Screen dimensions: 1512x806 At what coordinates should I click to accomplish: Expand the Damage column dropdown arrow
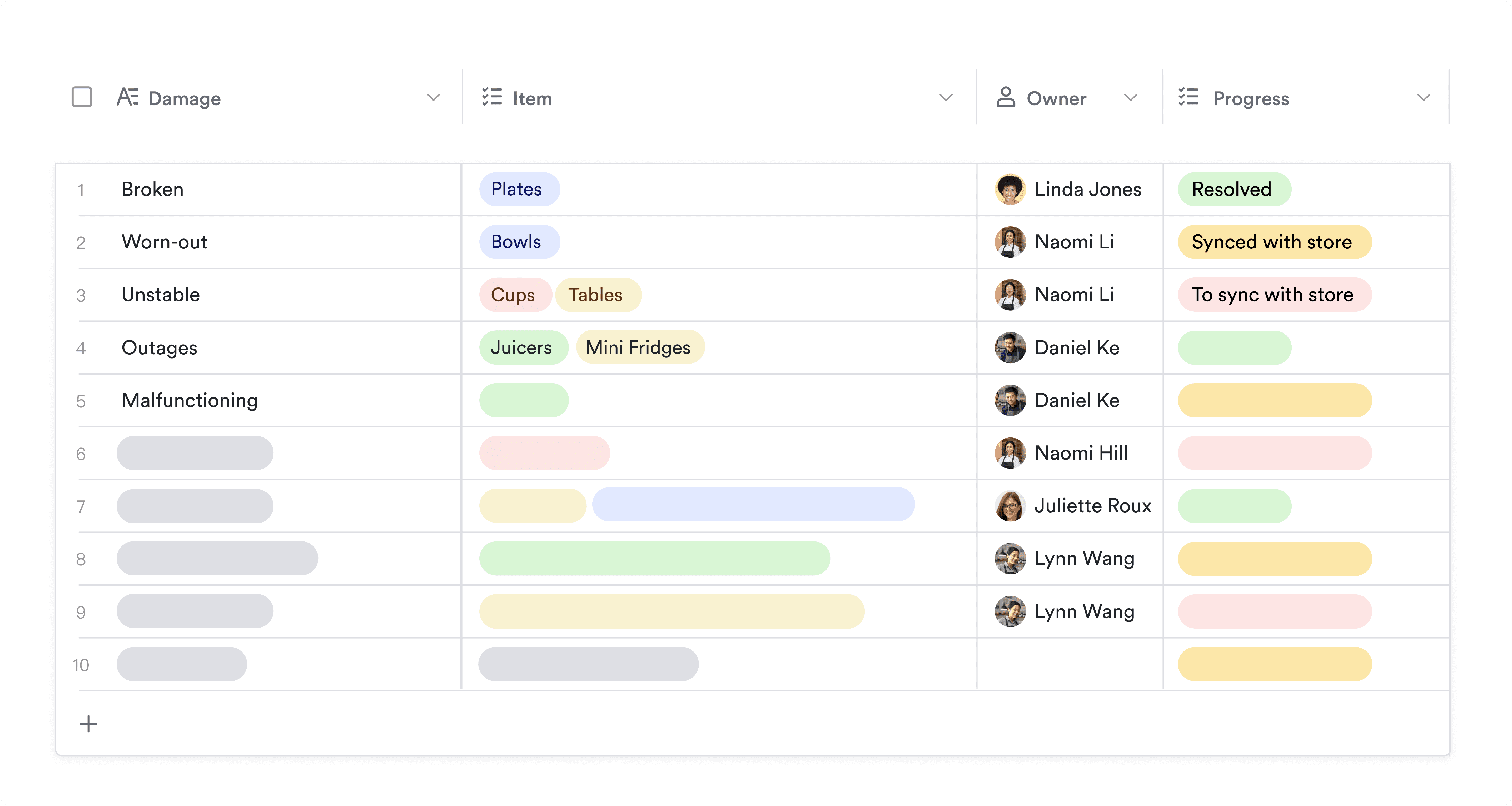coord(433,97)
